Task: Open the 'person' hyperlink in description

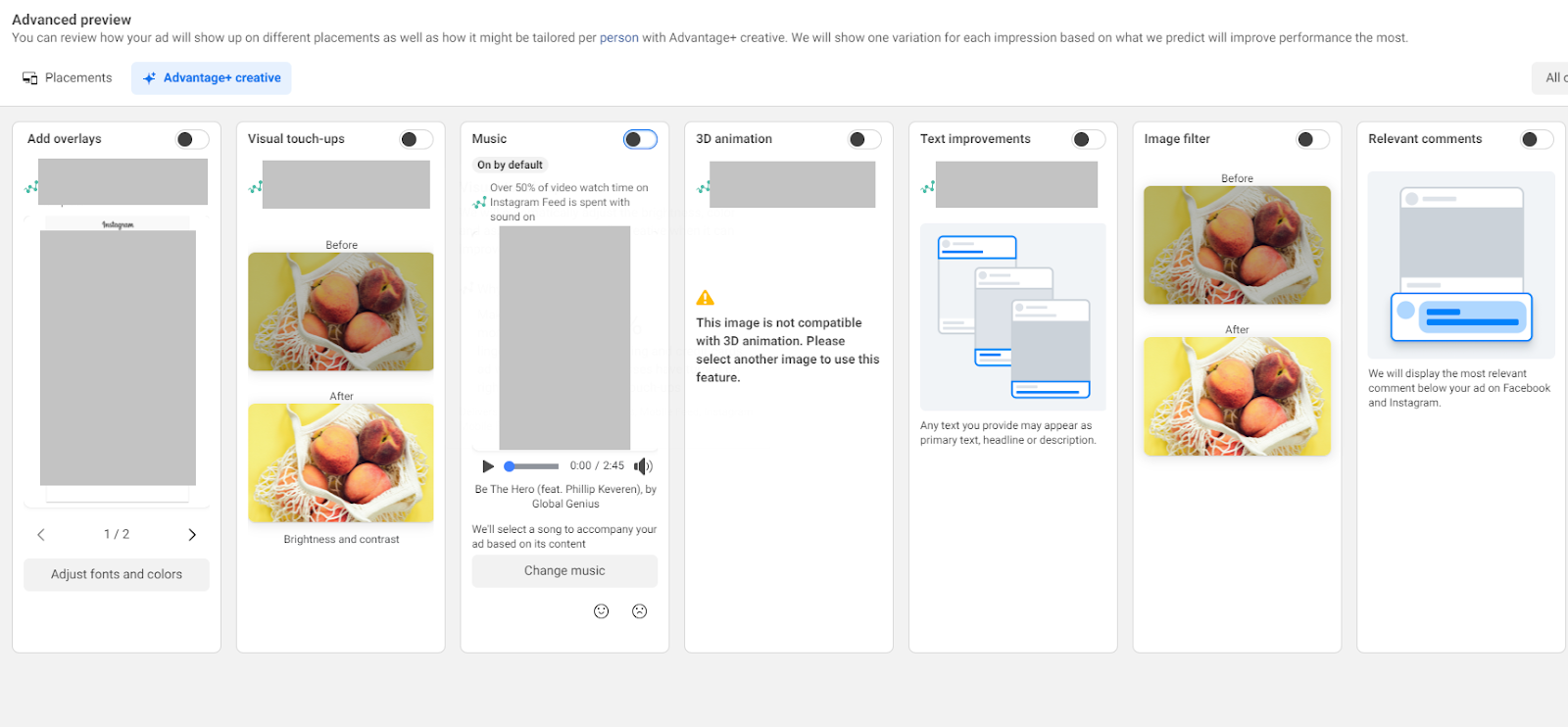Action: [x=618, y=38]
